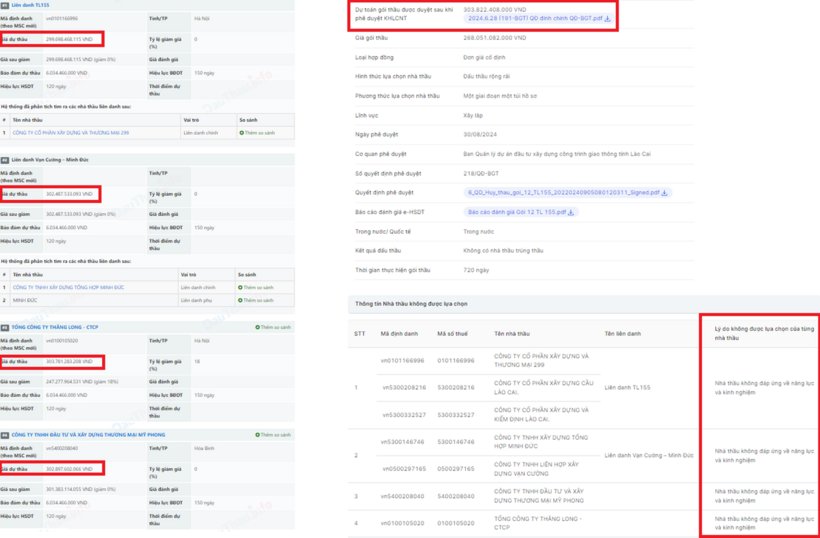
Task: Open Công ty TNHH Xây dựng Tổng hợp Minh Đức link
Action: [x=68, y=287]
